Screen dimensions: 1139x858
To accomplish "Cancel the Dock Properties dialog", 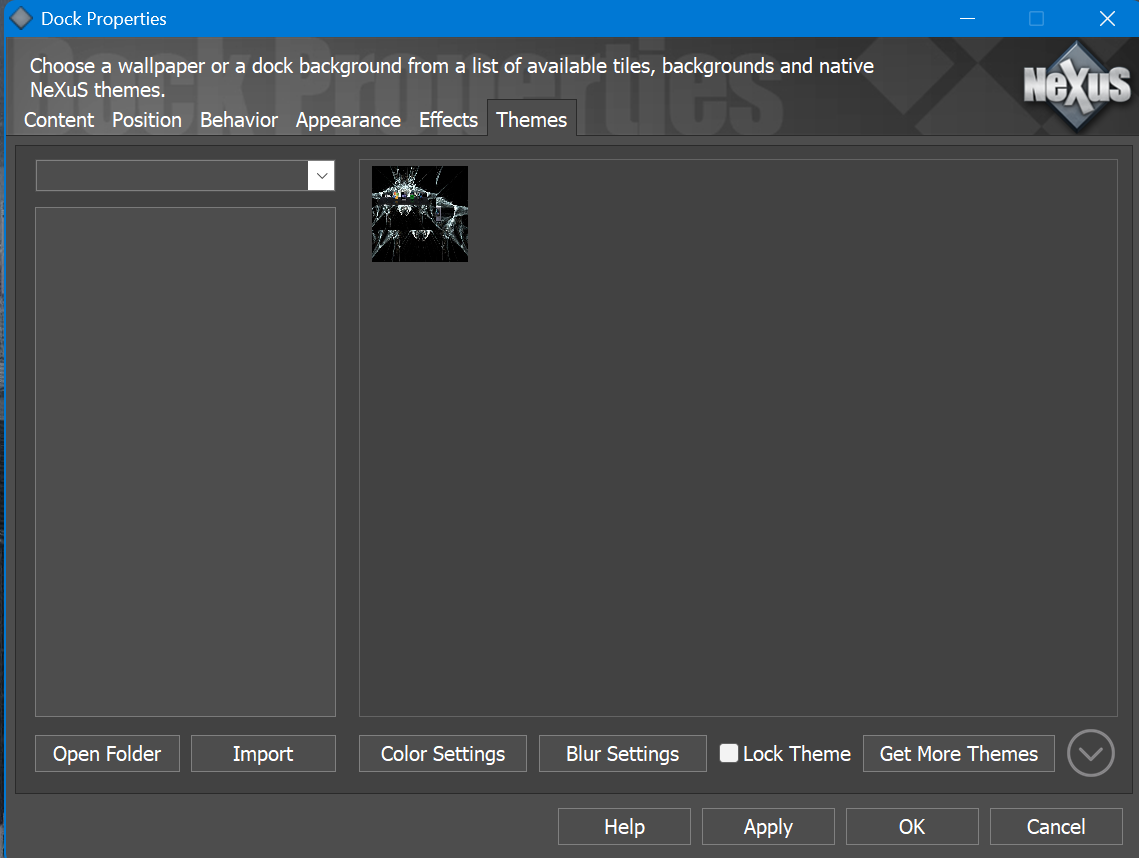I will click(1056, 827).
